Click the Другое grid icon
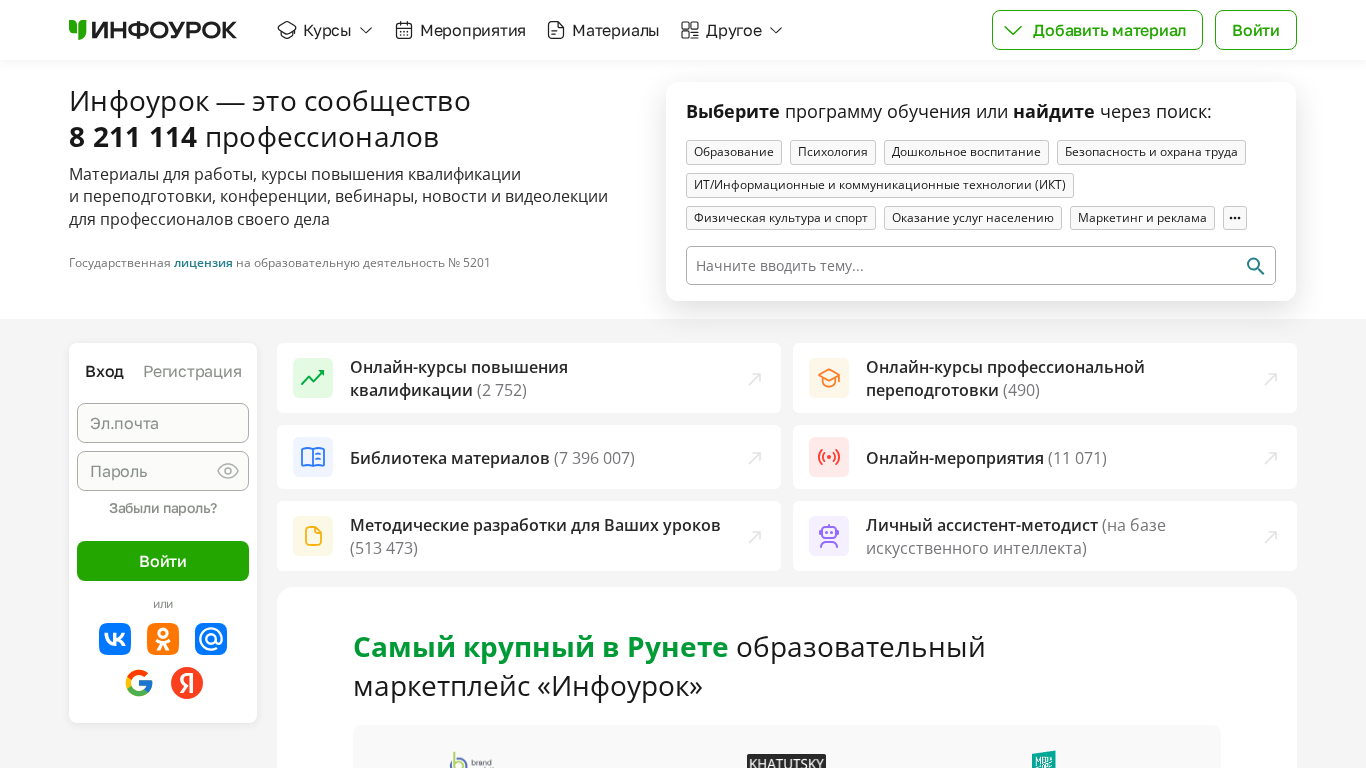The height and width of the screenshot is (768, 1366). point(690,30)
